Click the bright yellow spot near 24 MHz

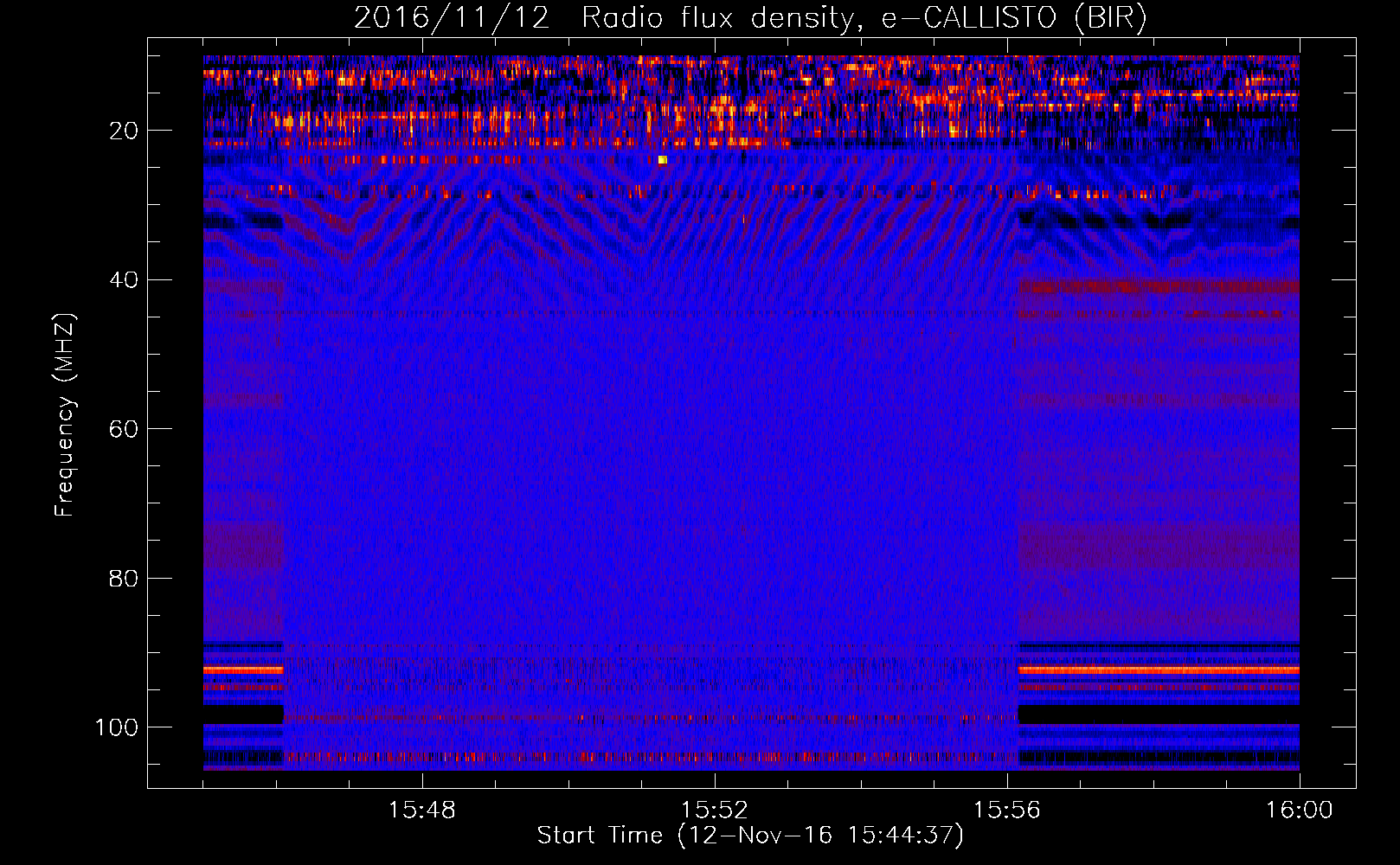click(663, 160)
